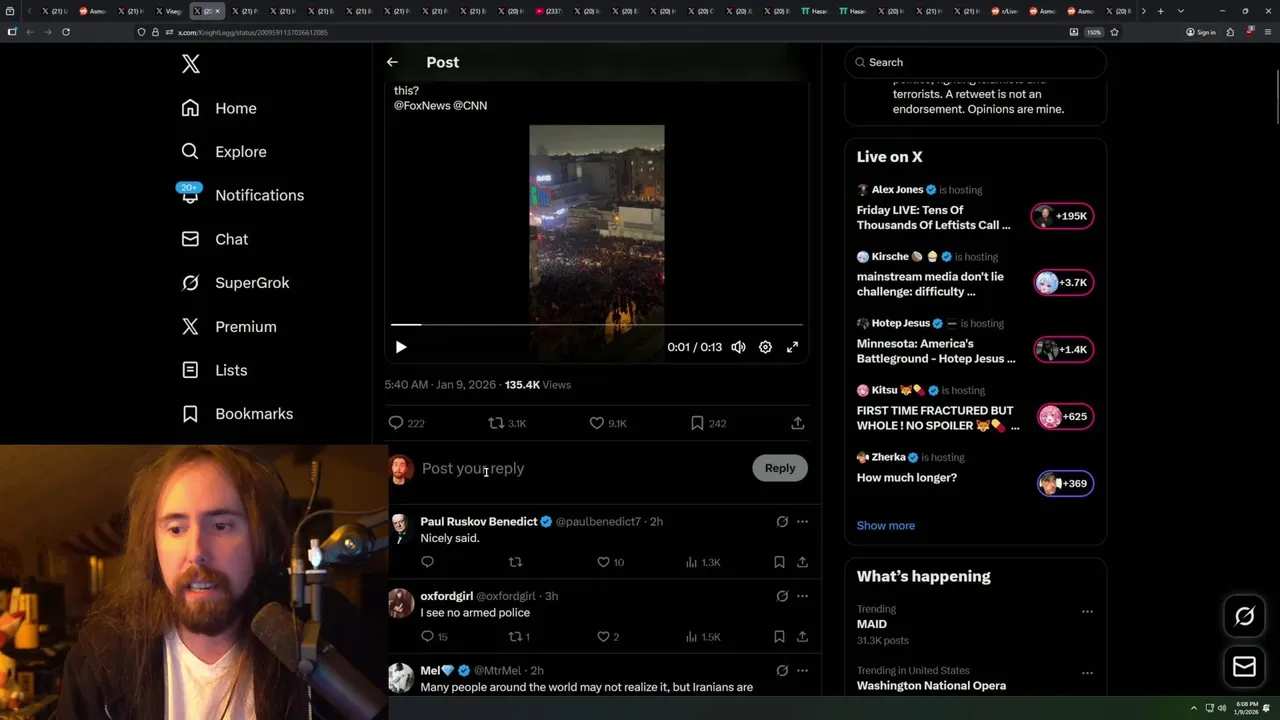The image size is (1280, 720).
Task: Open video settings gear
Action: click(x=765, y=347)
